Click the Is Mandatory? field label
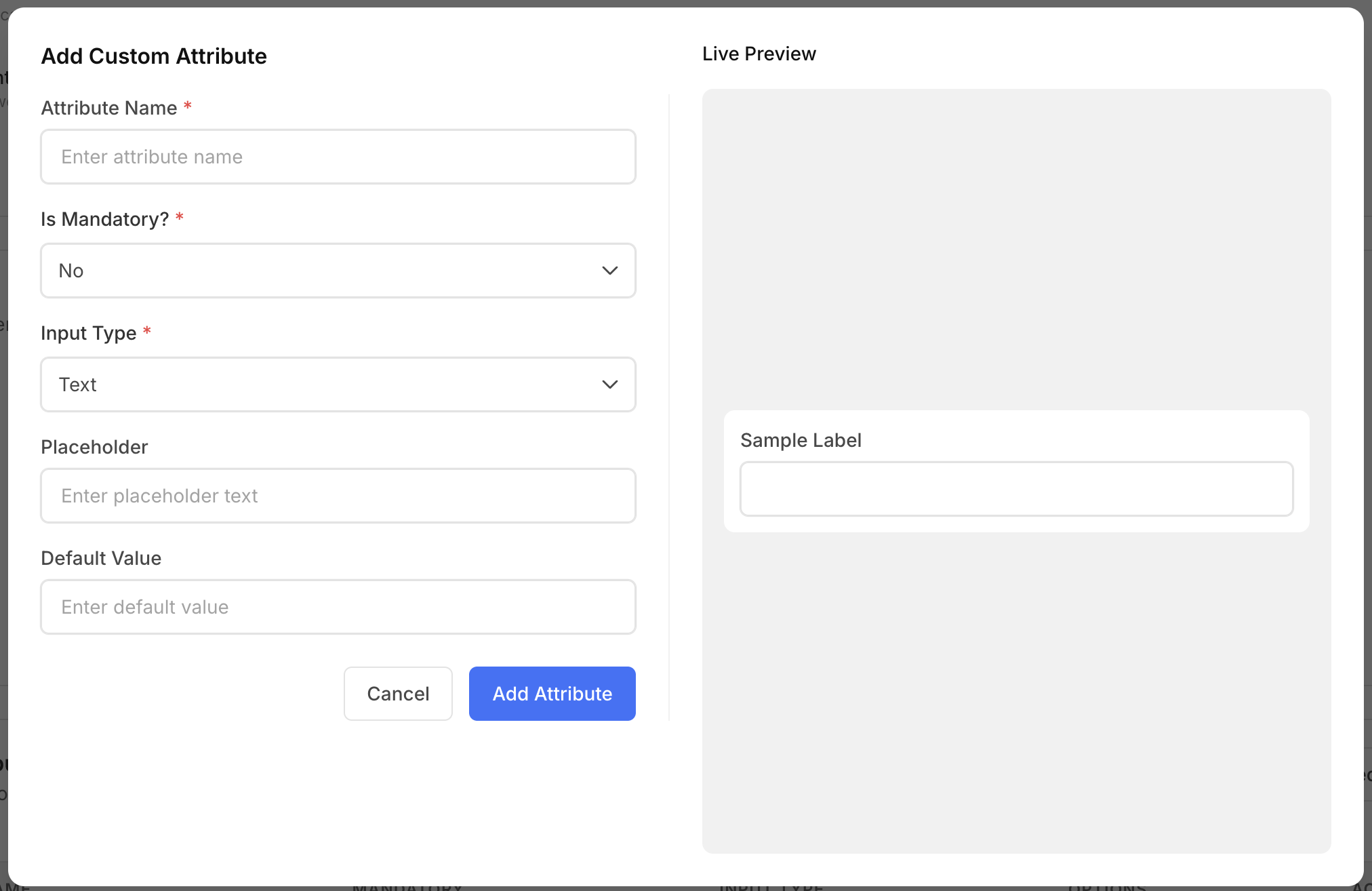 pyautogui.click(x=105, y=219)
